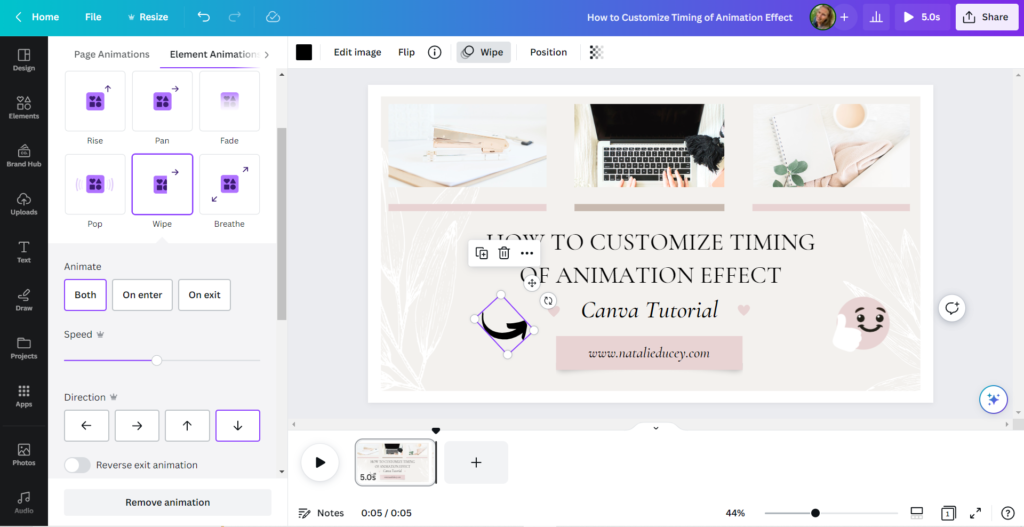The height and width of the screenshot is (527, 1024).
Task: Click Edit image in toolbar
Action: (x=357, y=52)
